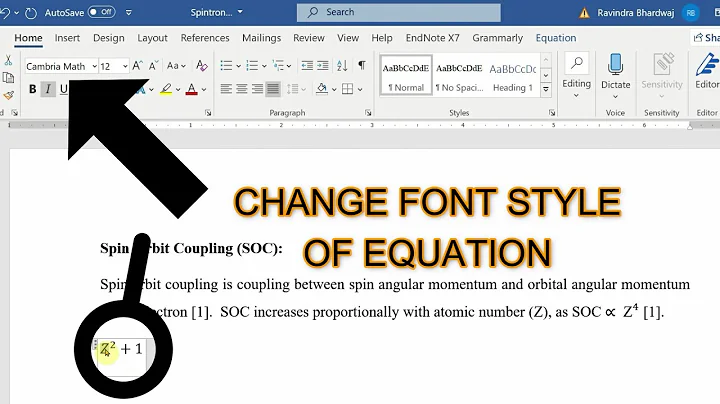Open the Cambria Math font name dropdown

(x=94, y=67)
